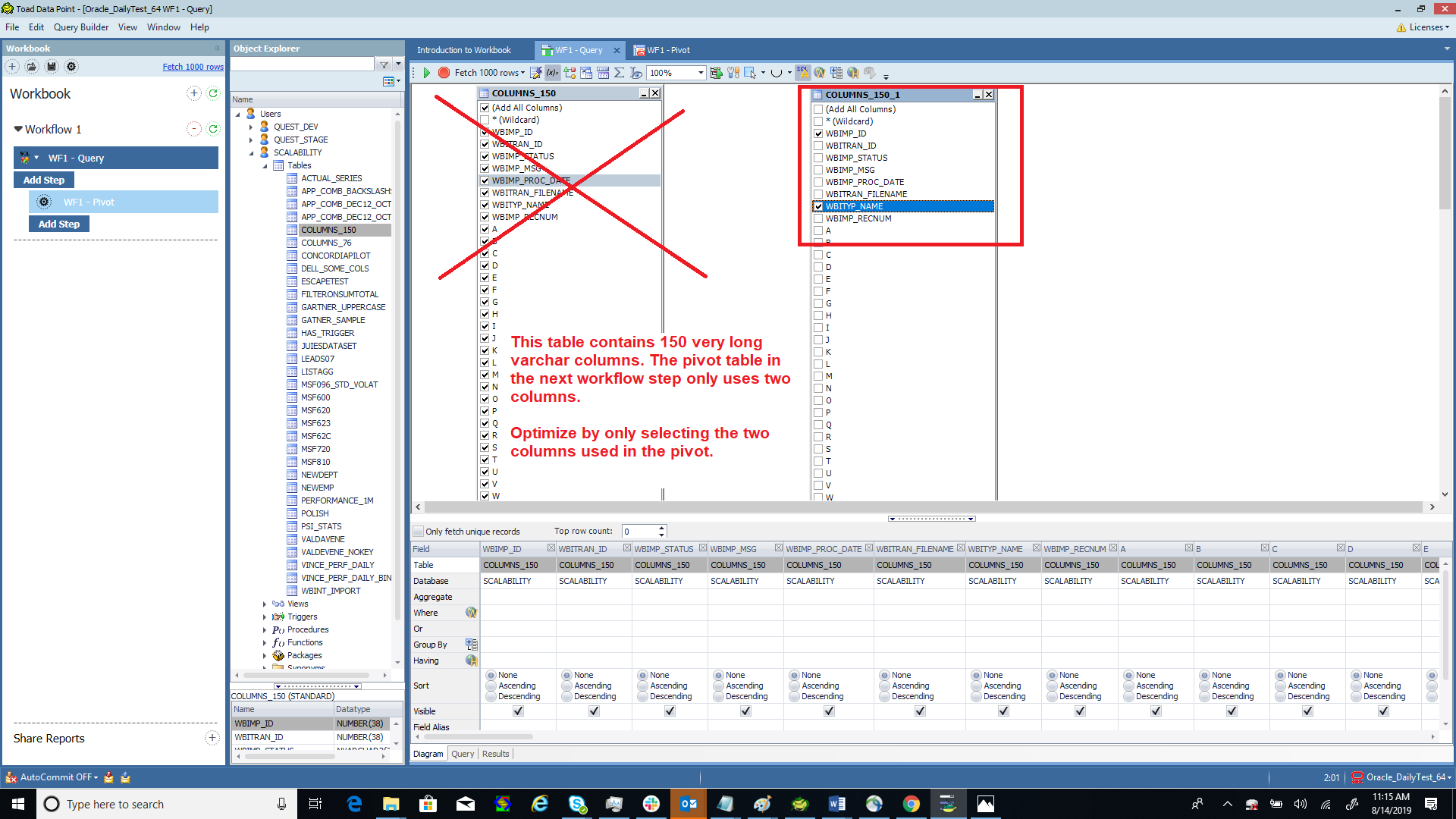
Task: Open Licenses dropdown at top right
Action: (1423, 27)
